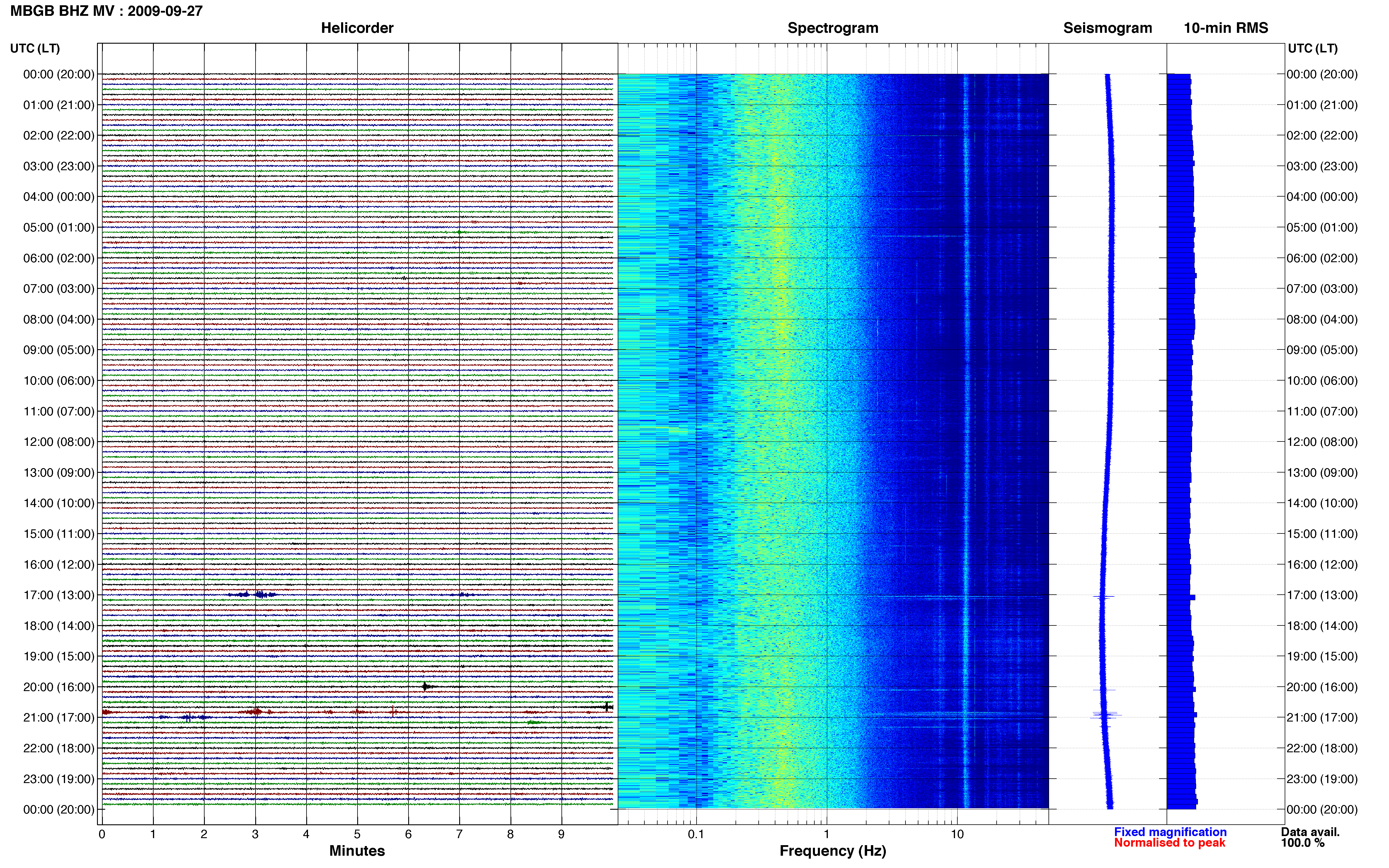The height and width of the screenshot is (868, 1389).
Task: Click the "10" frequency axis tick label
Action: coord(957,835)
